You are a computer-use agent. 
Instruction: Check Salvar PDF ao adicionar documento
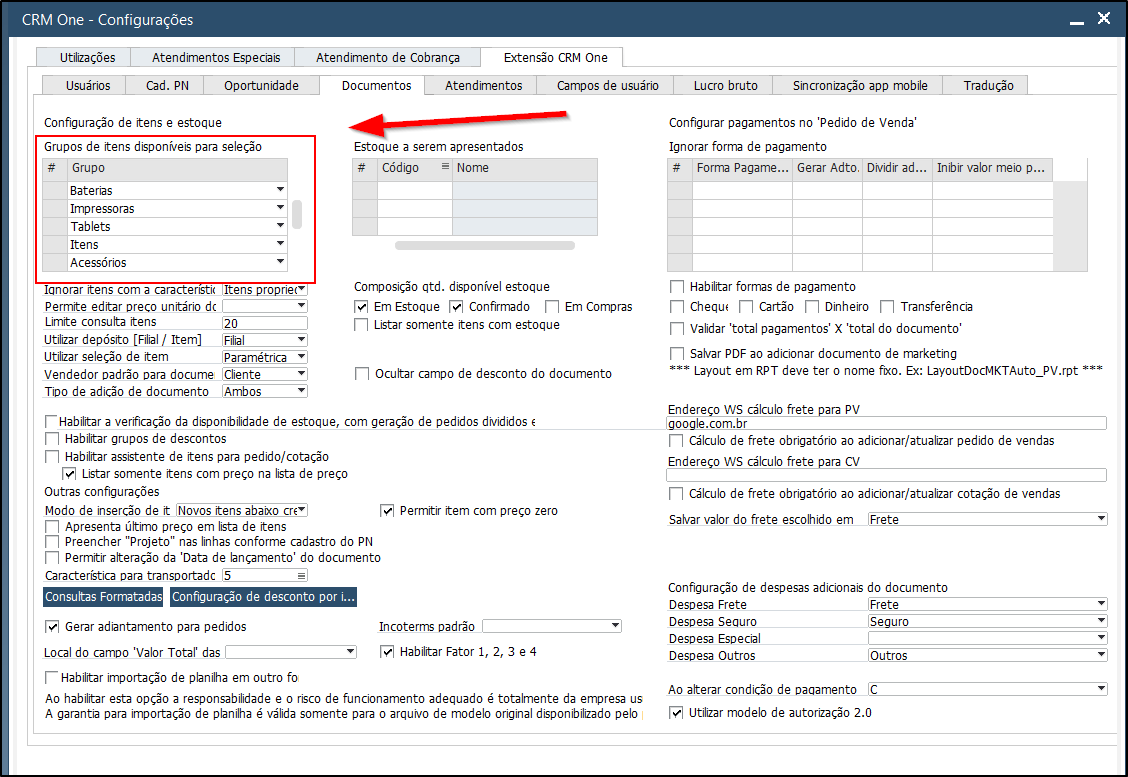tap(677, 353)
